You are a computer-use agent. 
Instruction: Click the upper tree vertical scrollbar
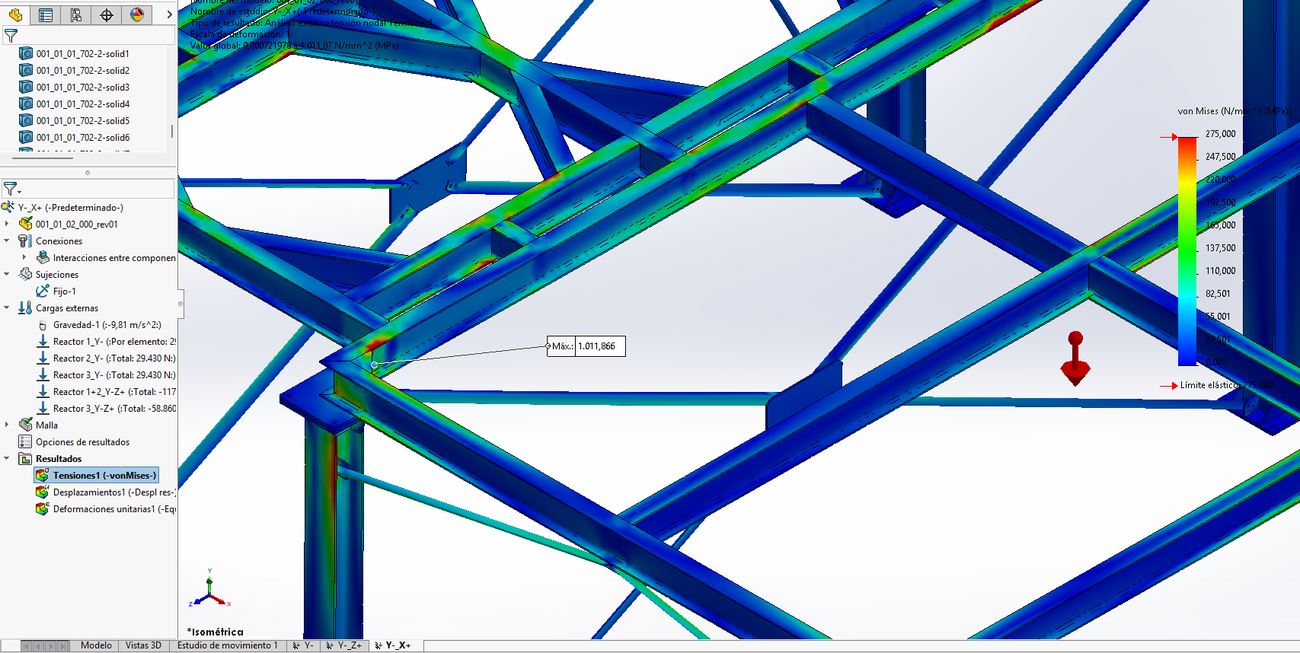point(172,131)
